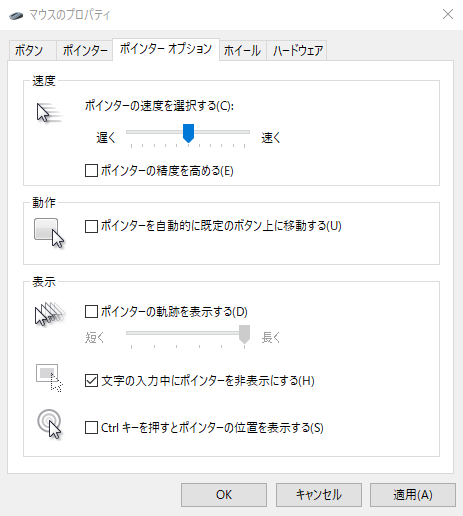This screenshot has width=463, height=516.
Task: Confirm with the OK button
Action: tap(224, 495)
